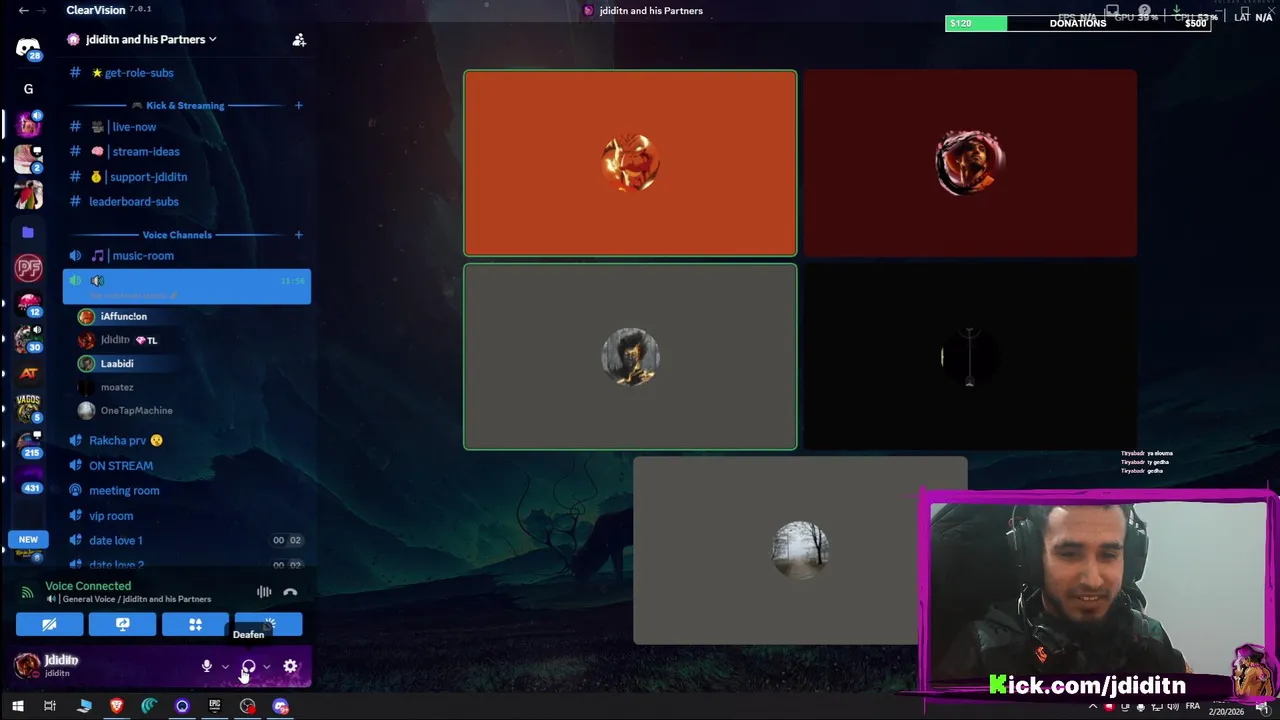Focus the foggy tree avatar tile
The width and height of the screenshot is (1280, 720).
point(800,550)
